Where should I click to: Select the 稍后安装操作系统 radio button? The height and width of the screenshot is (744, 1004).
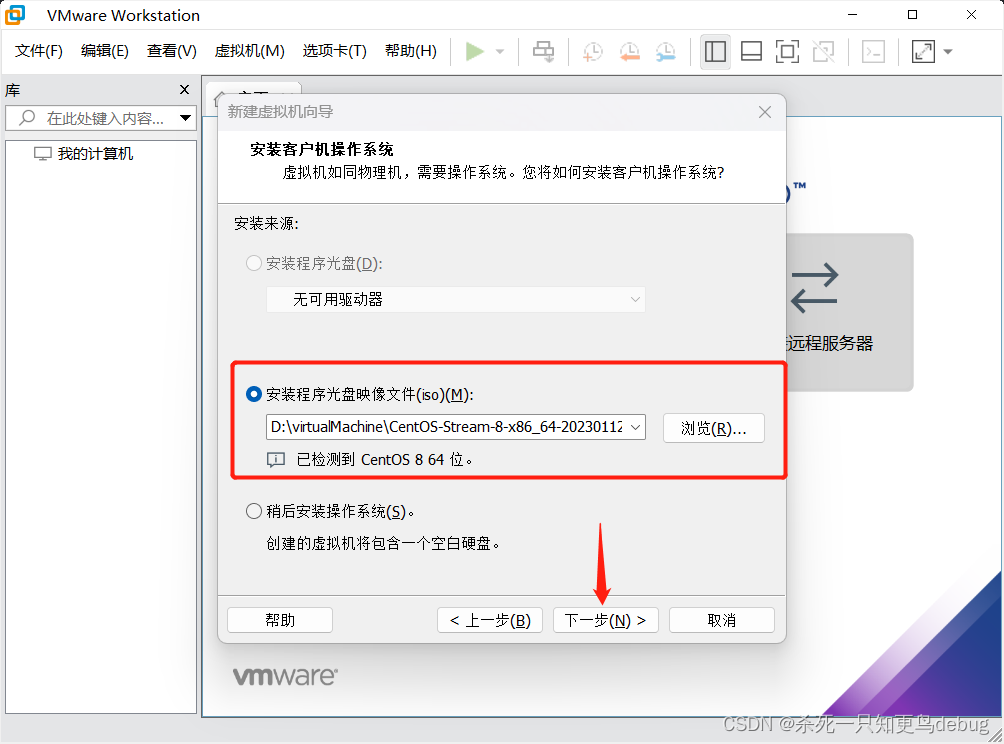click(253, 511)
